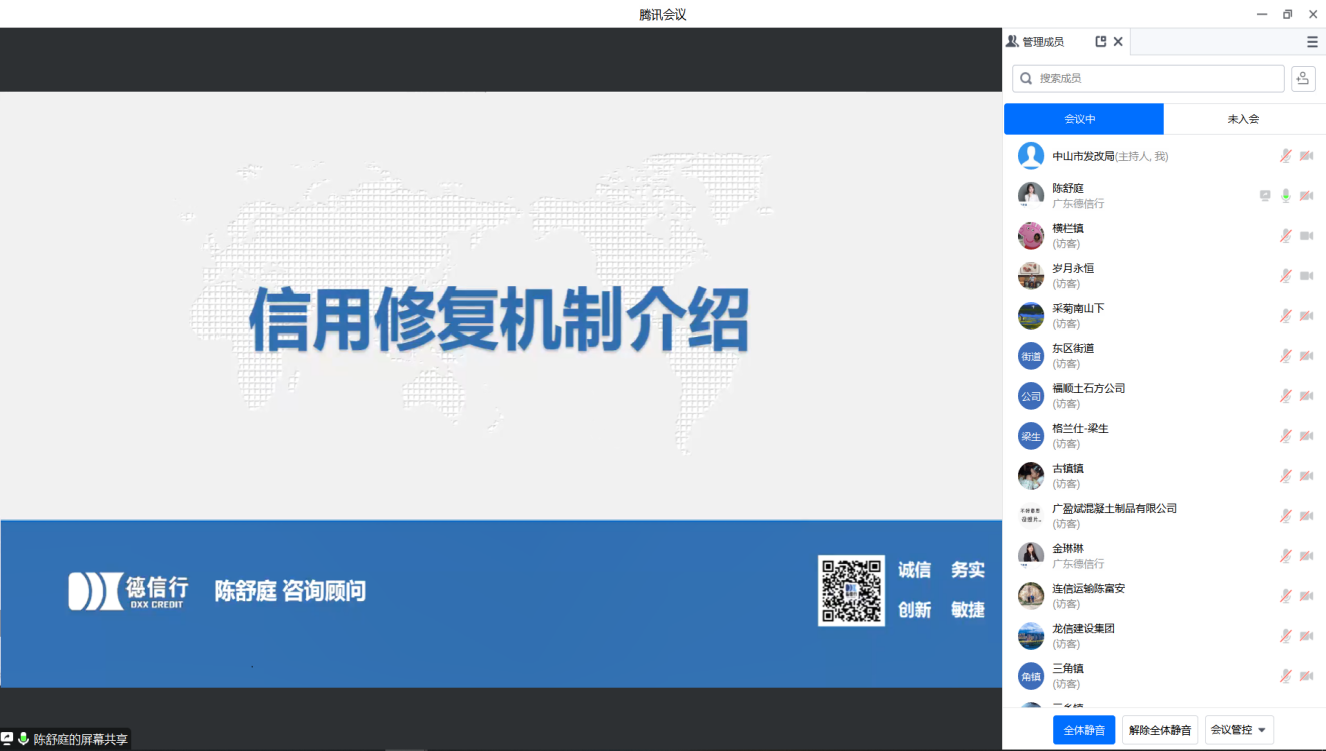Click the camera icon for 岁月永恒
Viewport: 1326px width, 751px height.
[1306, 276]
